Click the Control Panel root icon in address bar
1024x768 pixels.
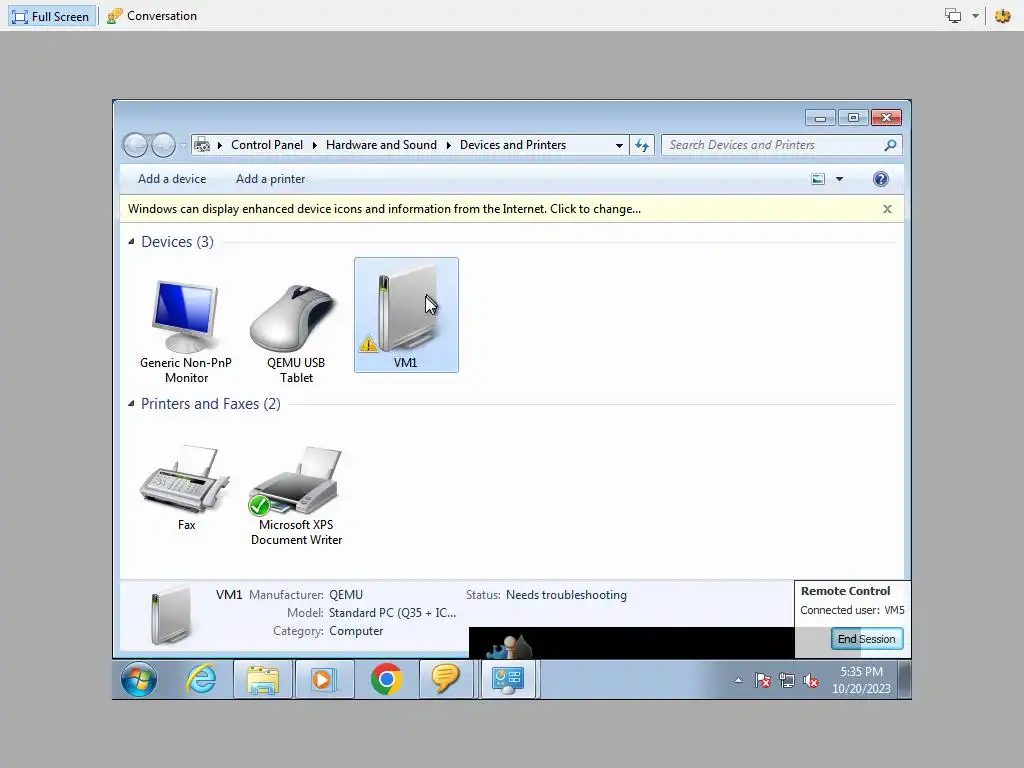[x=202, y=145]
